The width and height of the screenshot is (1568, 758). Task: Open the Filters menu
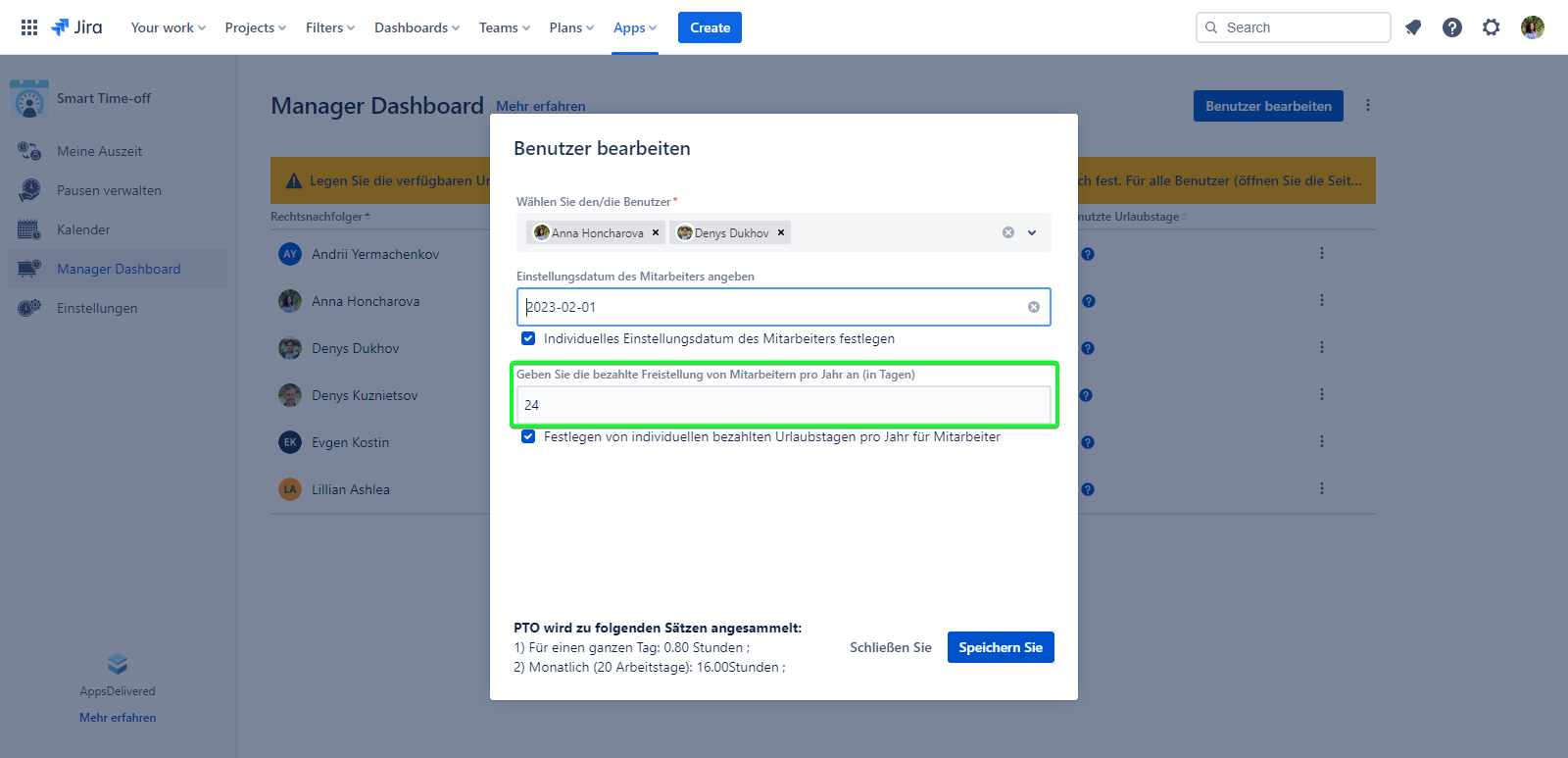tap(329, 27)
